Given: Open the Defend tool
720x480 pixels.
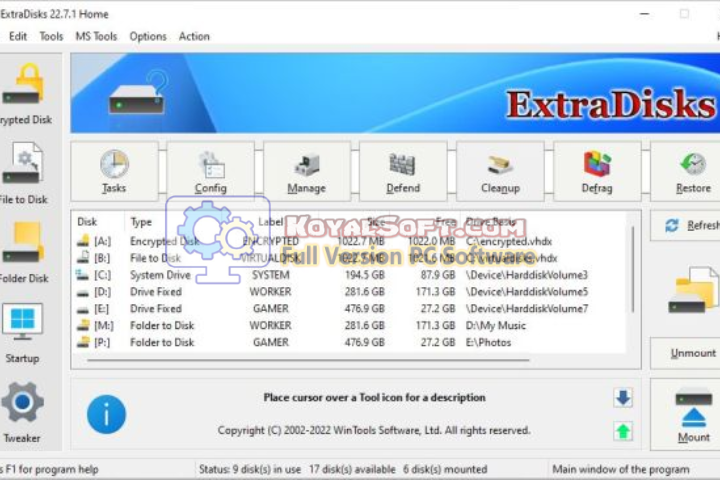Looking at the screenshot, I should tap(403, 171).
